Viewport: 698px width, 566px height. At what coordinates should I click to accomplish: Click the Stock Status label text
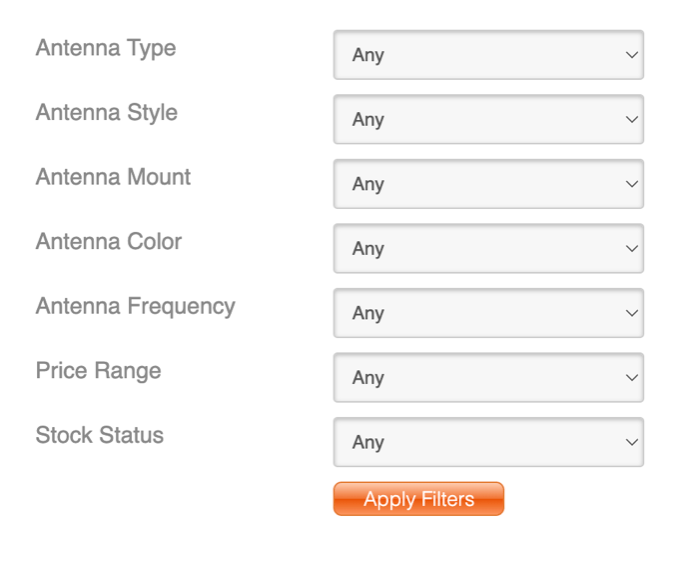click(x=99, y=435)
